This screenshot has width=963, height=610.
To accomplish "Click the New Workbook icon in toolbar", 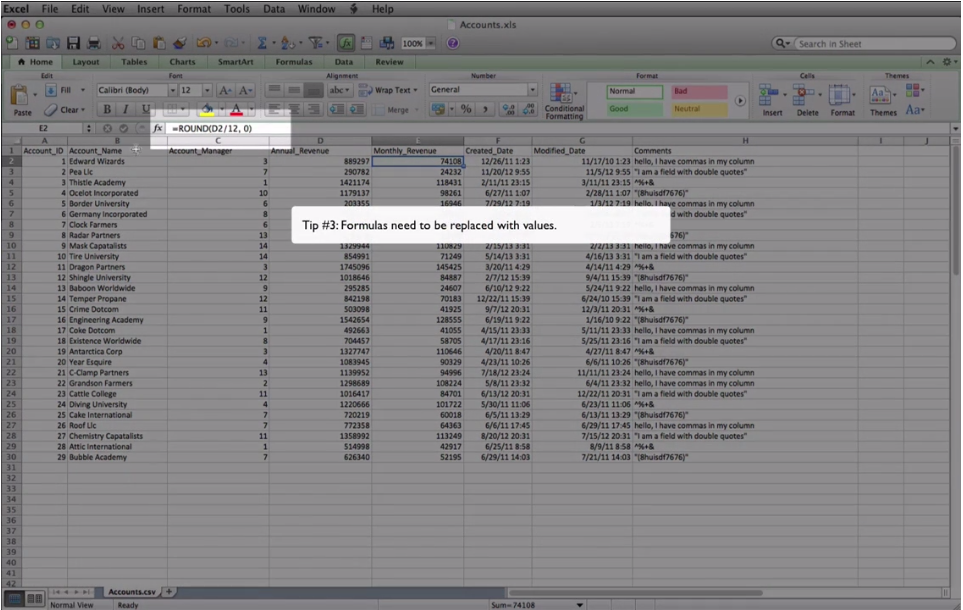I will point(12,43).
